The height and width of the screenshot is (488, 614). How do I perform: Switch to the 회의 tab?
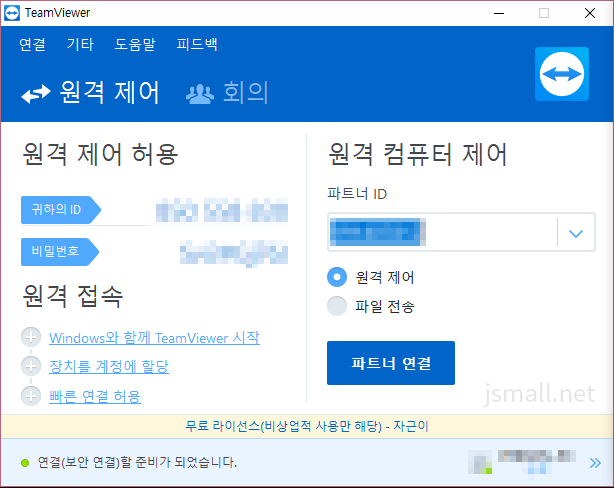point(227,93)
